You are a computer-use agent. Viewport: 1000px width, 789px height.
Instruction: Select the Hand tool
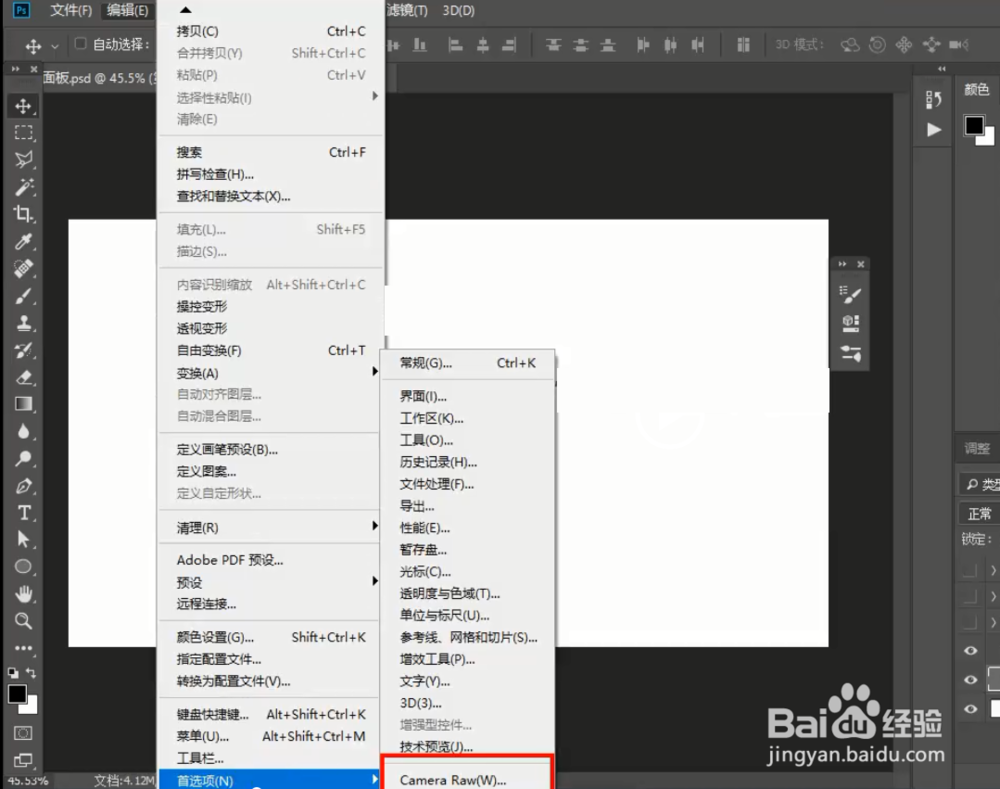pyautogui.click(x=22, y=595)
